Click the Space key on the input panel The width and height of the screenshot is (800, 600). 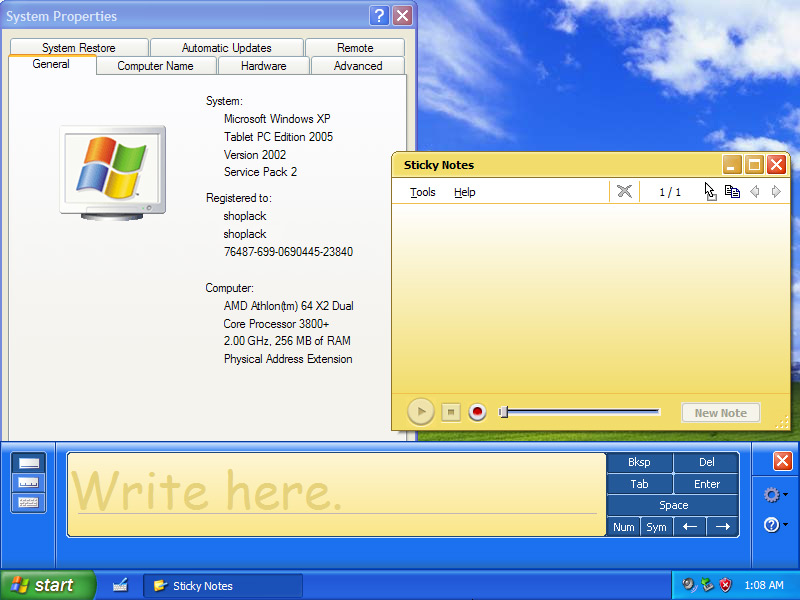673,505
